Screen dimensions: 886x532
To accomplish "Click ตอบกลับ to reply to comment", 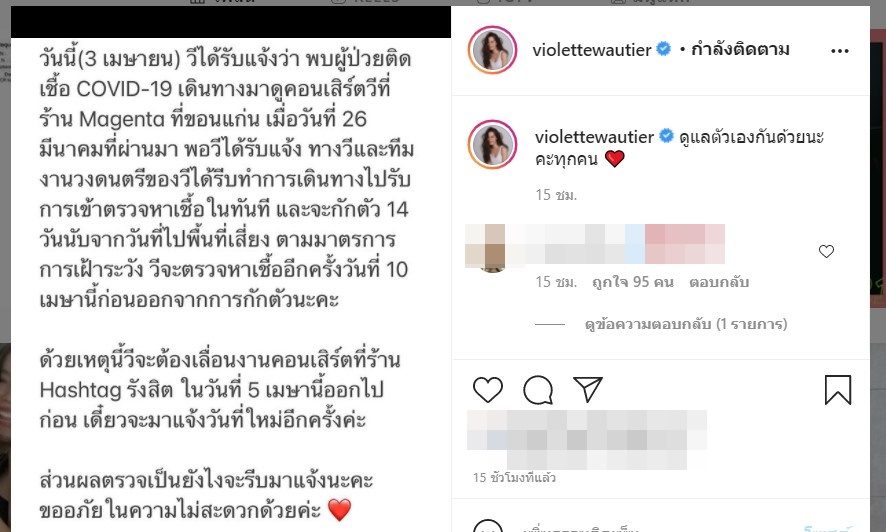I will [x=719, y=282].
